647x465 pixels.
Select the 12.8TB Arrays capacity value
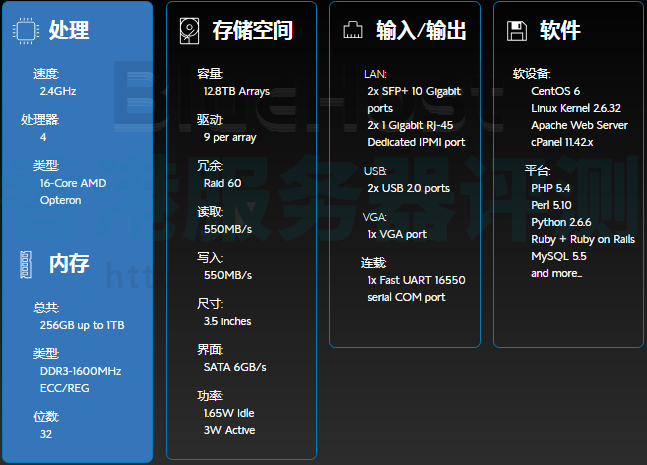(x=237, y=91)
